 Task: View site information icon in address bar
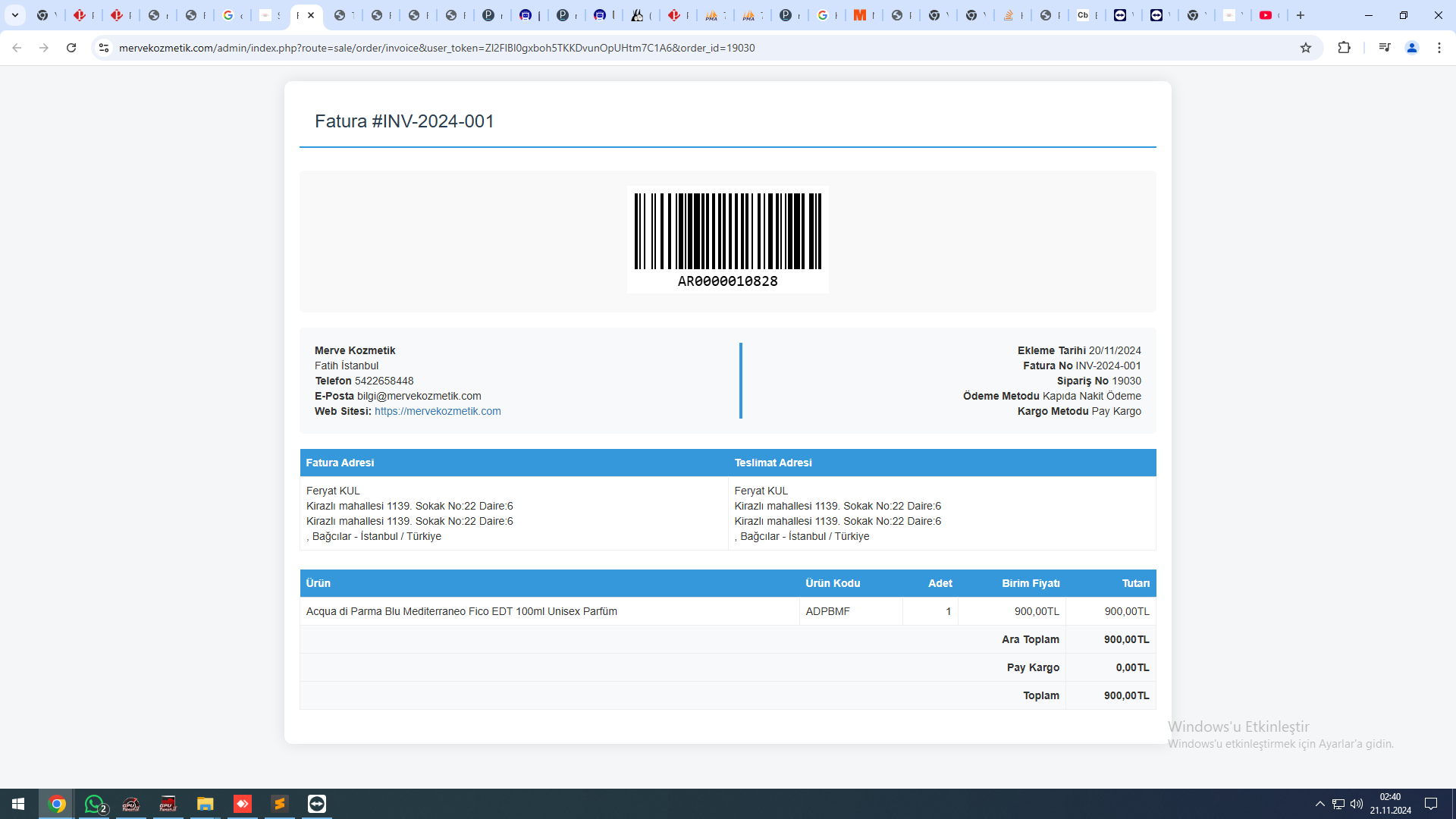104,48
